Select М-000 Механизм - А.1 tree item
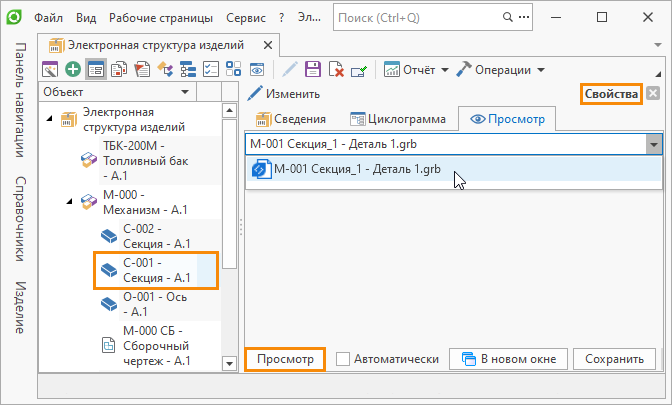This screenshot has width=672, height=405. [x=145, y=202]
